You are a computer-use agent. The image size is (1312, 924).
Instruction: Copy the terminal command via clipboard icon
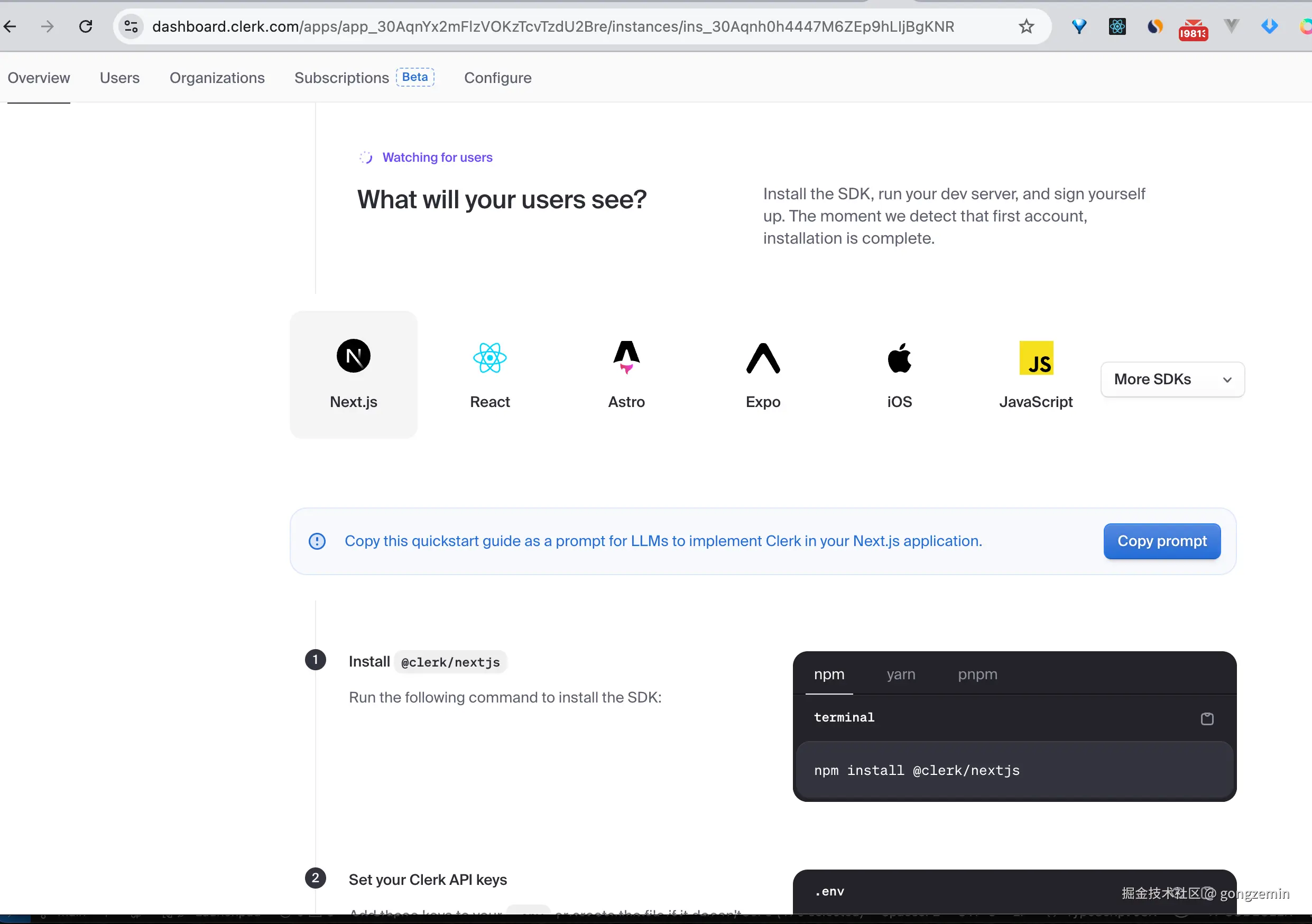1207,719
